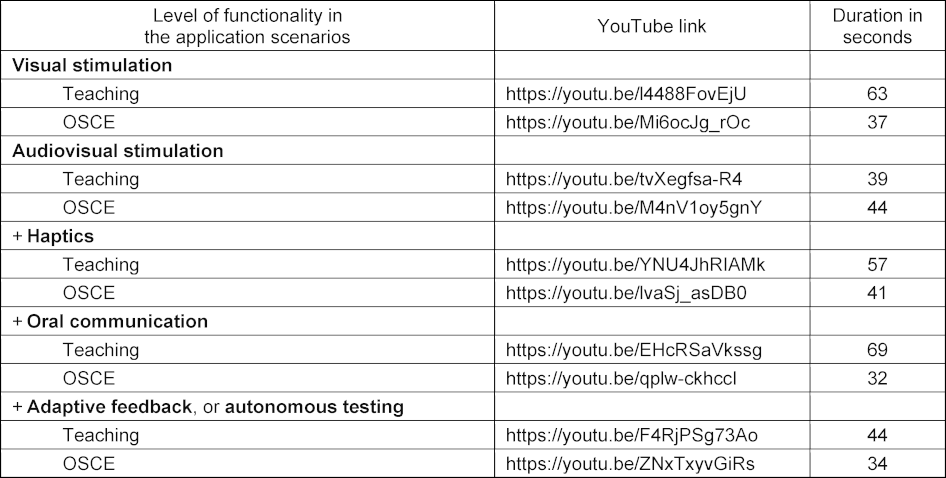Select the duration cell showing 63
Image resolution: width=946 pixels, height=478 pixels.
click(x=877, y=94)
